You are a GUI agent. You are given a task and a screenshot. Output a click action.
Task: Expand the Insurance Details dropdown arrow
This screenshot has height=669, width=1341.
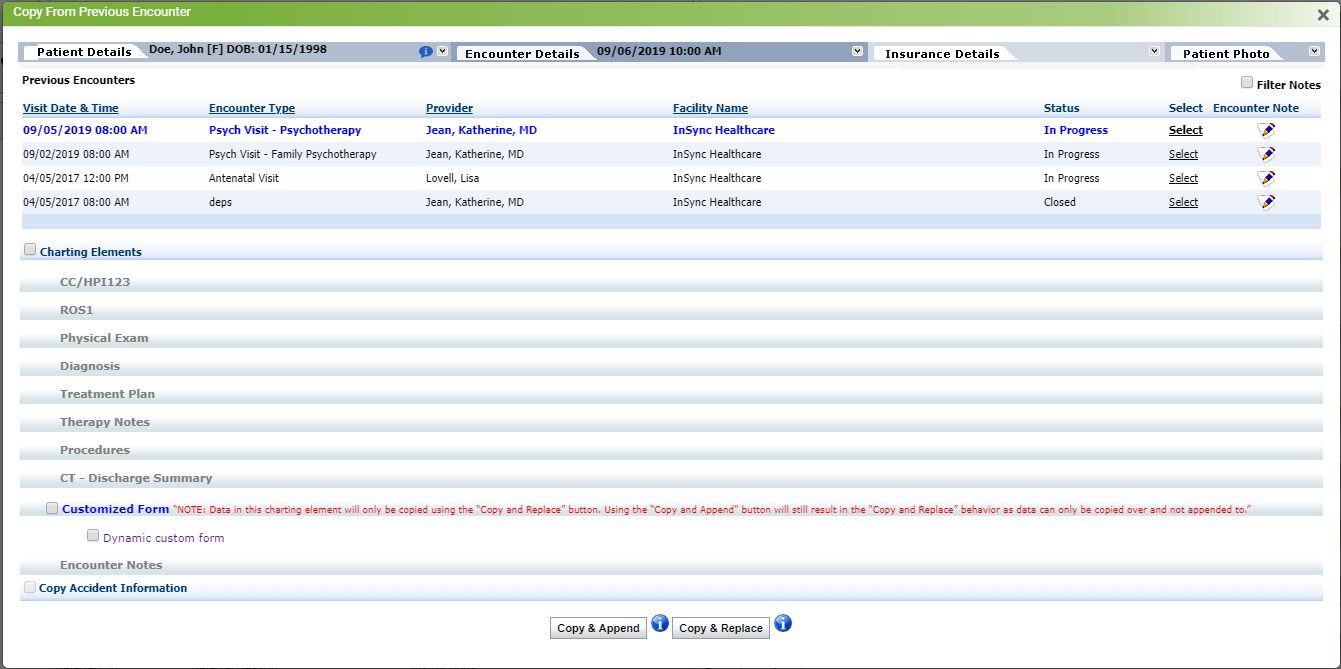tap(1154, 51)
